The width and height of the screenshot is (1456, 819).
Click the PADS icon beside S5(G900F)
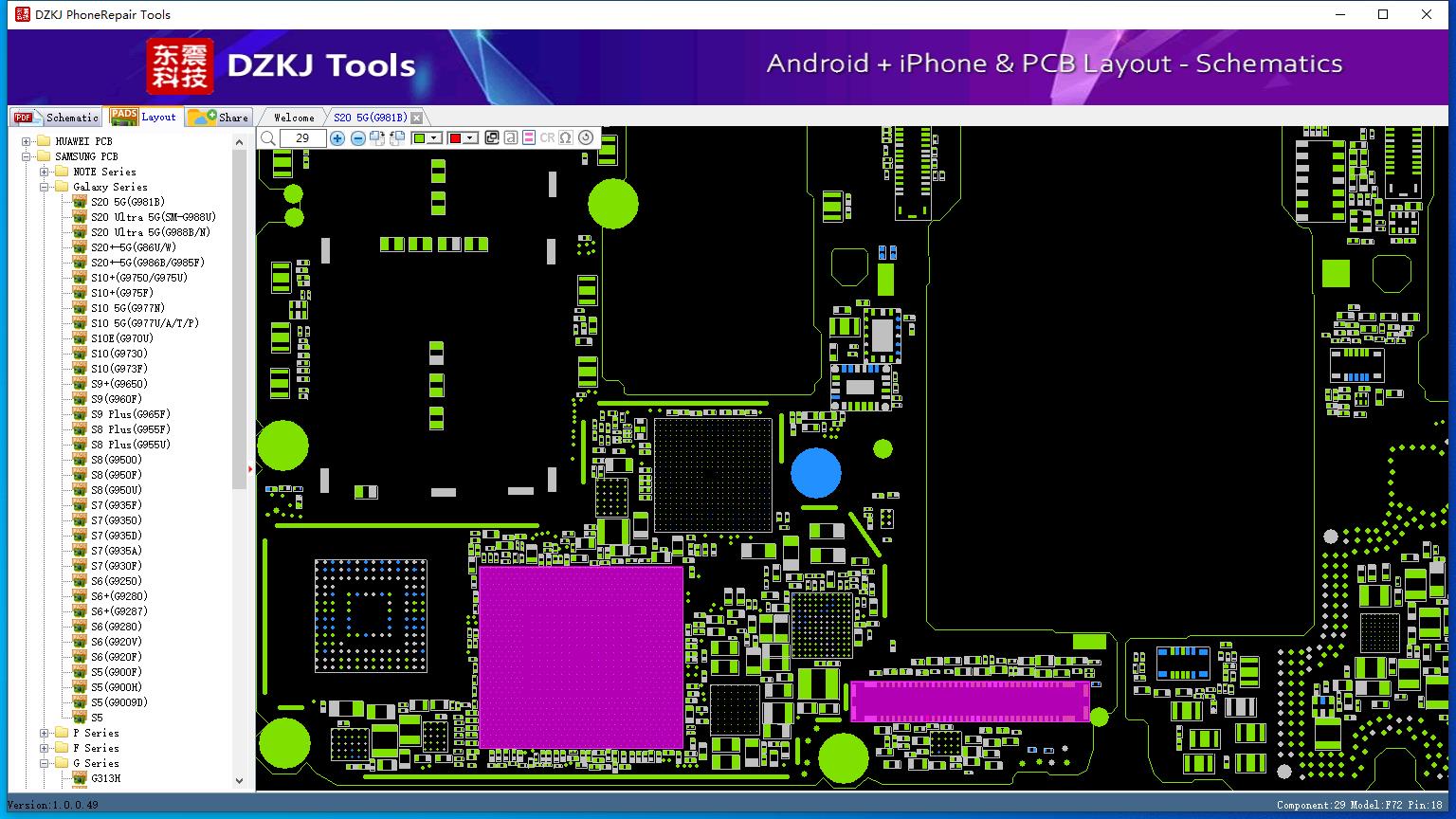(80, 672)
